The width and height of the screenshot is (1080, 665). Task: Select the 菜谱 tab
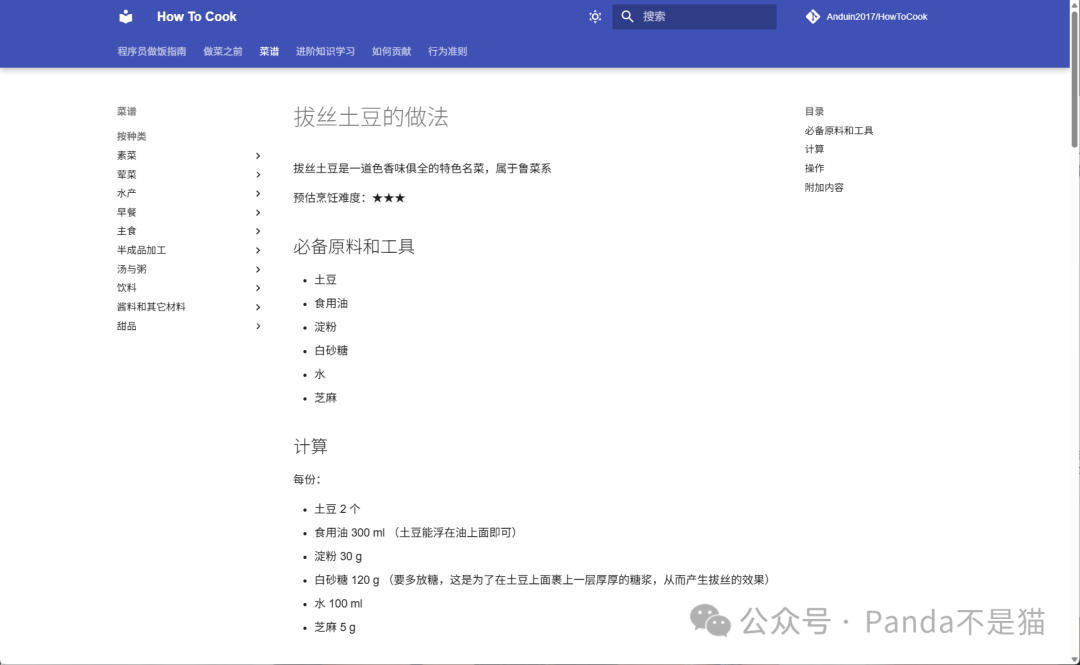click(x=269, y=51)
